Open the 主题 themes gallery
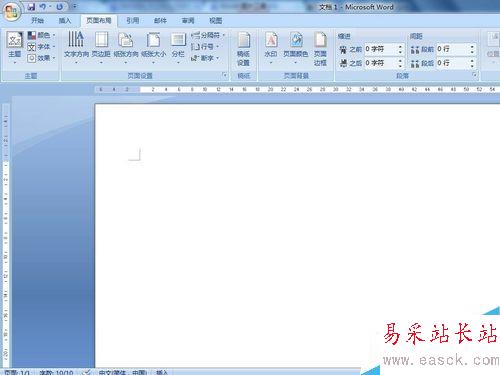The image size is (500, 375). 15,47
